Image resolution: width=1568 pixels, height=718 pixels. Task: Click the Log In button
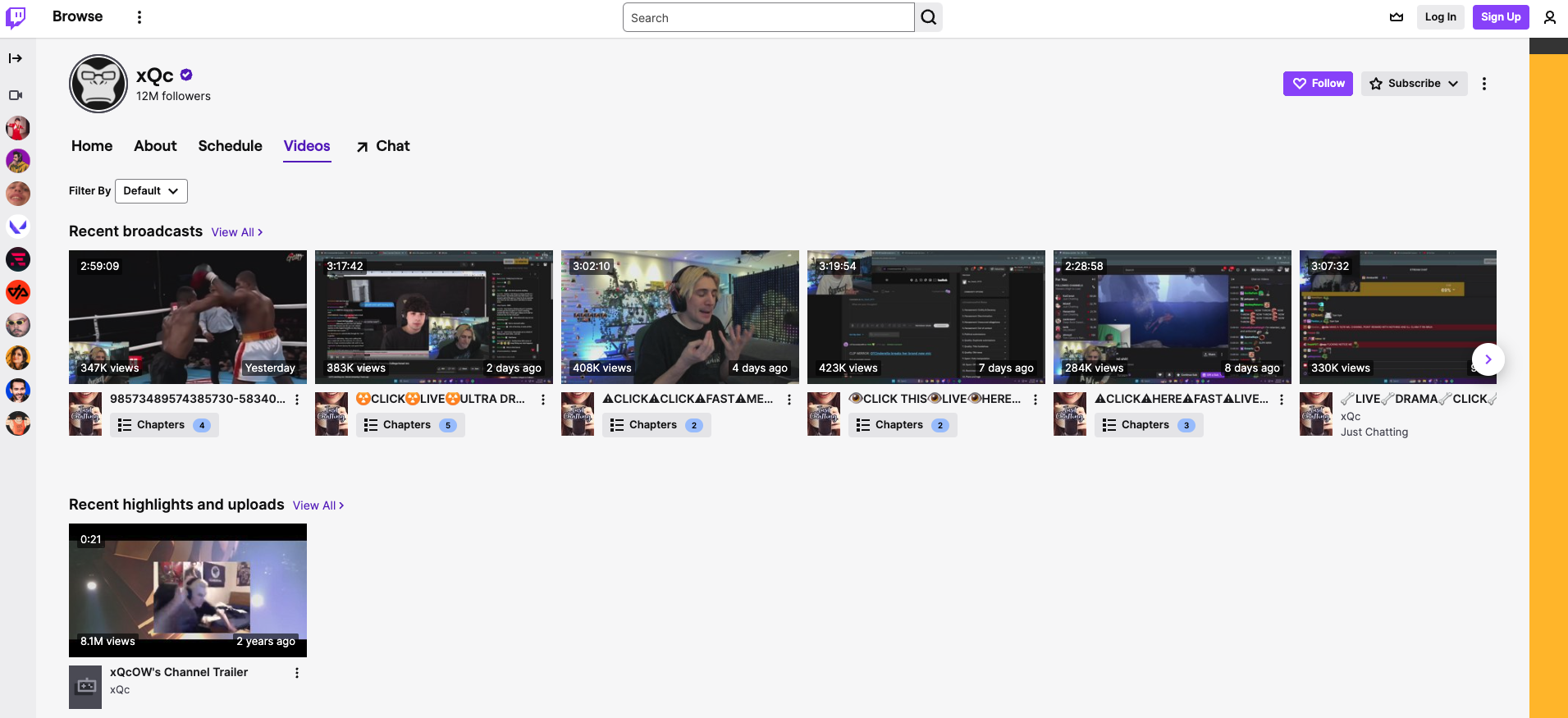1440,17
